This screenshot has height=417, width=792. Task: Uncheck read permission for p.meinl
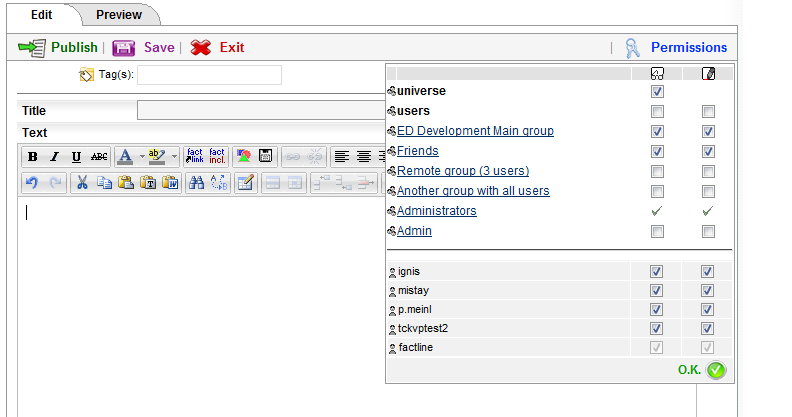click(x=656, y=309)
